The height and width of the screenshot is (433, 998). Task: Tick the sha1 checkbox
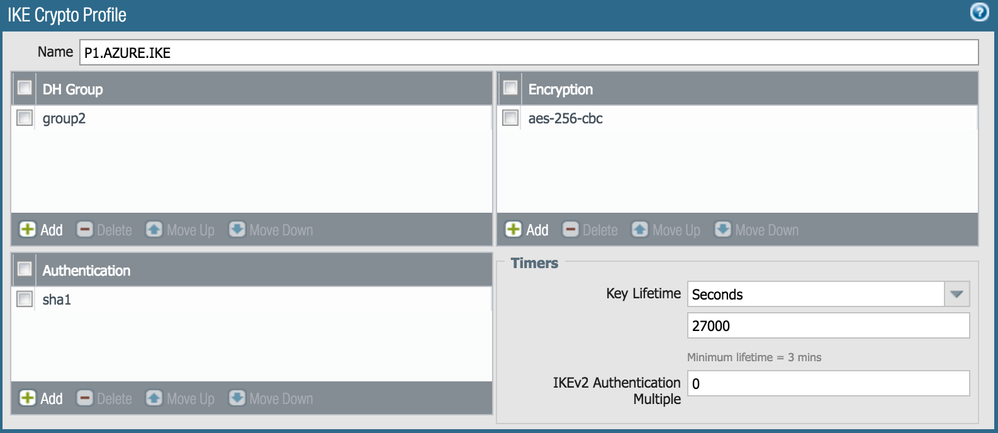(x=25, y=299)
